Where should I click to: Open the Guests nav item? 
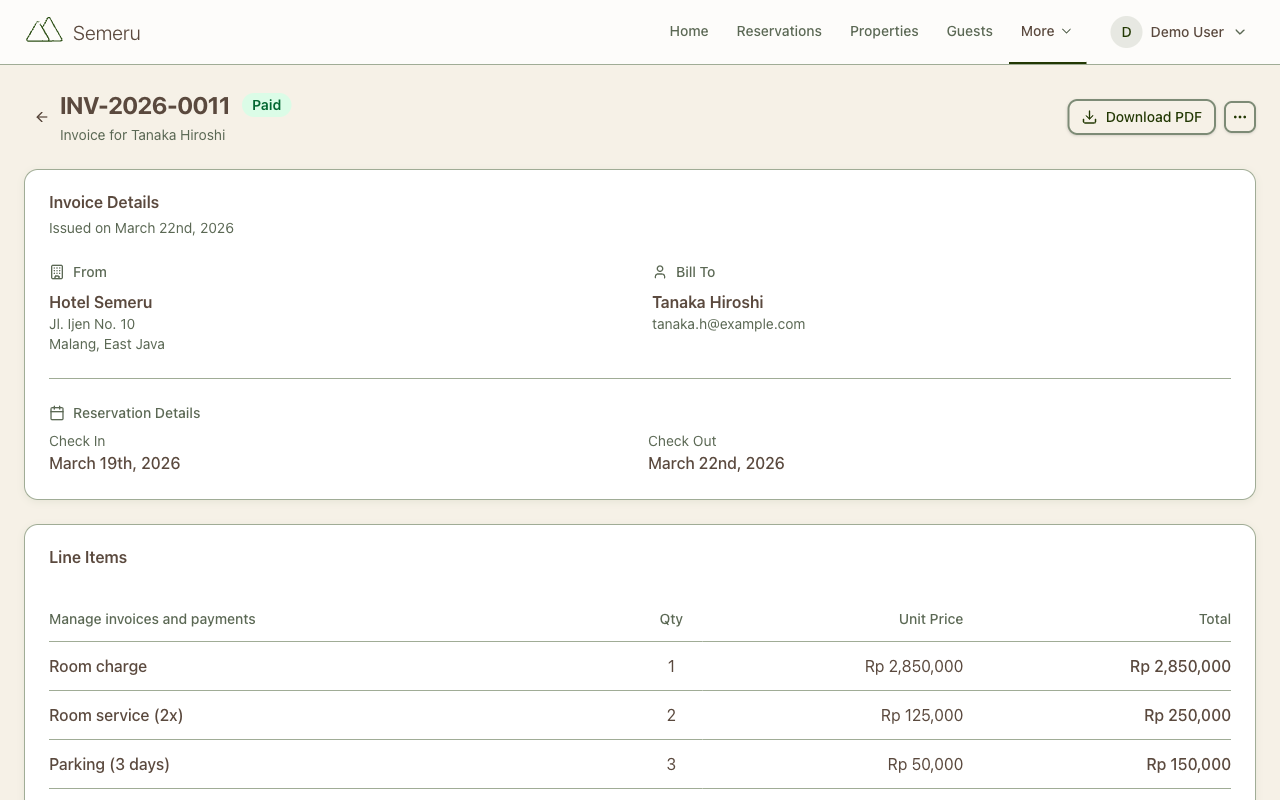(x=970, y=32)
